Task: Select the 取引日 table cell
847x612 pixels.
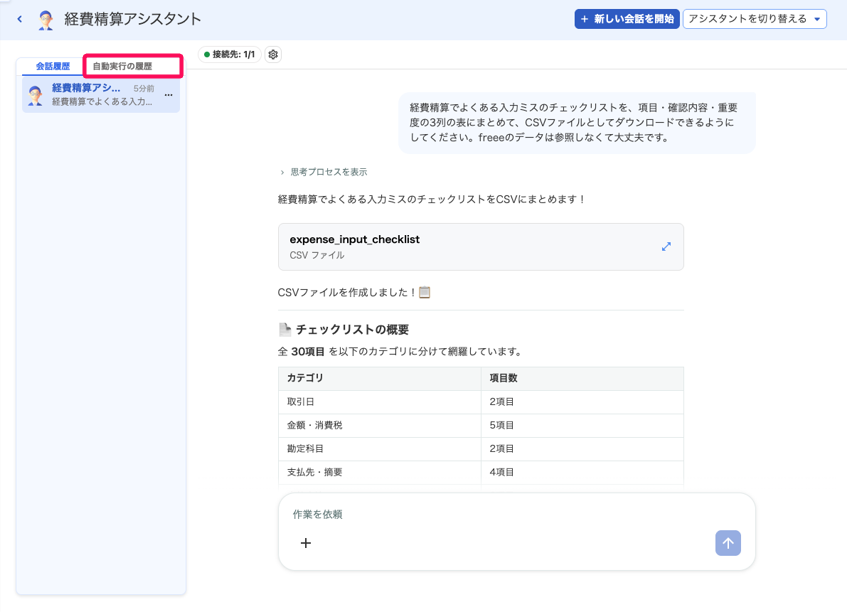Action: tap(380, 402)
